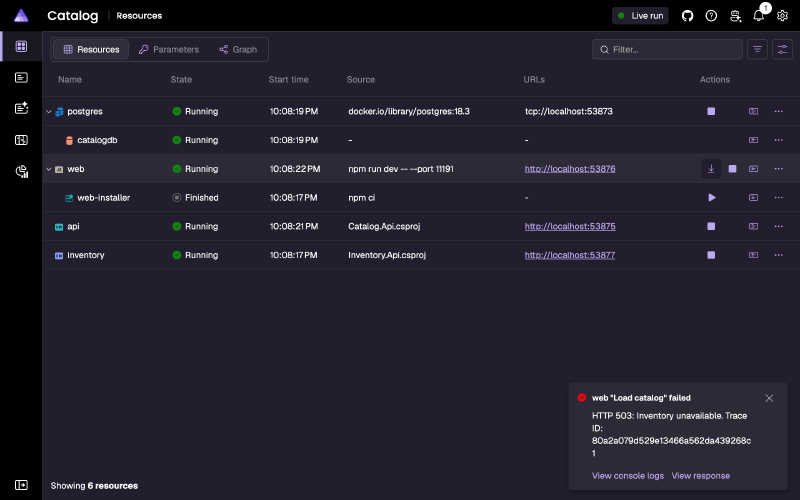Switch to the Parameters tab
The height and width of the screenshot is (500, 800).
pos(169,49)
